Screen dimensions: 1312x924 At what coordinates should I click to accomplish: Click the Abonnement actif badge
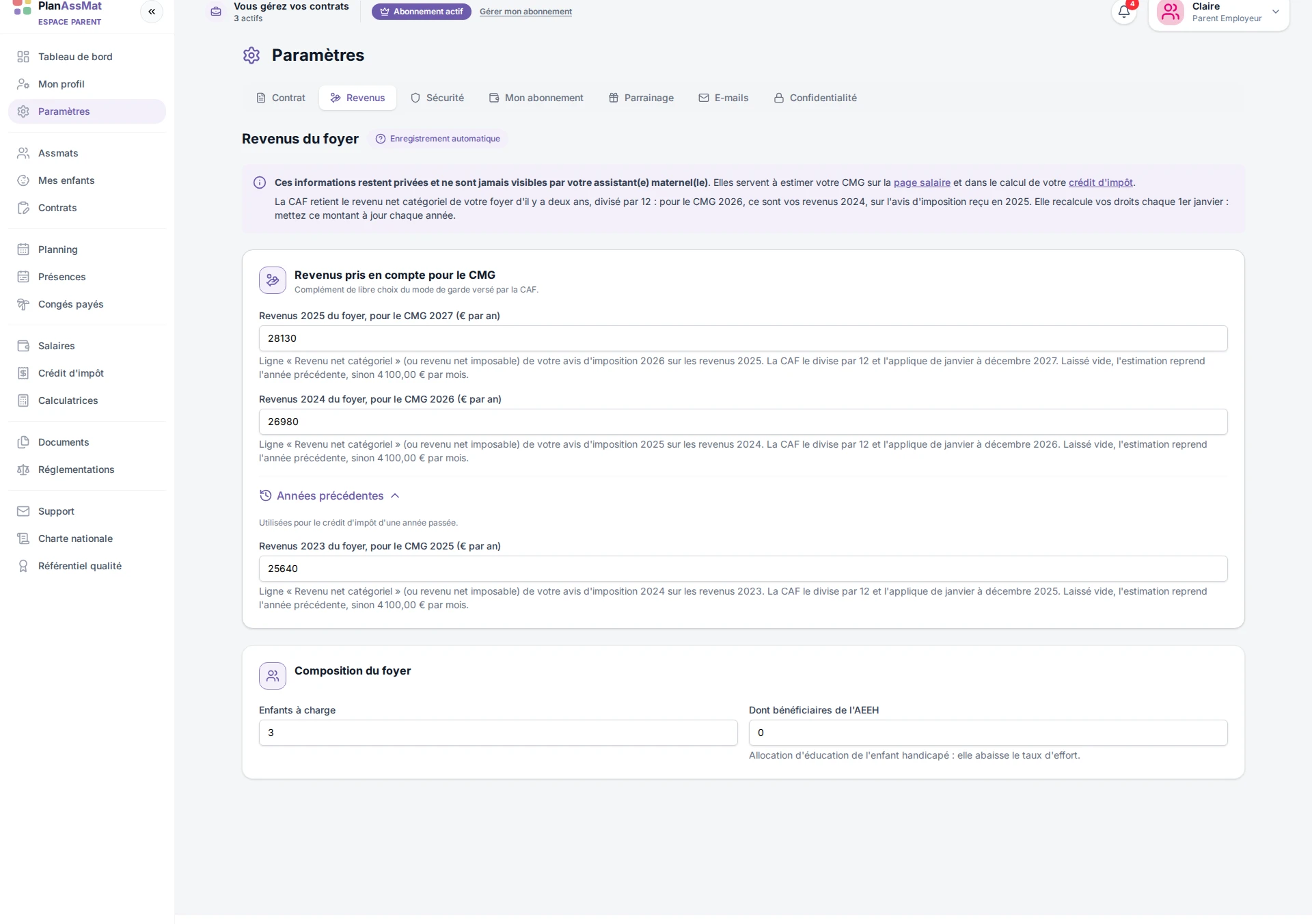tap(422, 12)
